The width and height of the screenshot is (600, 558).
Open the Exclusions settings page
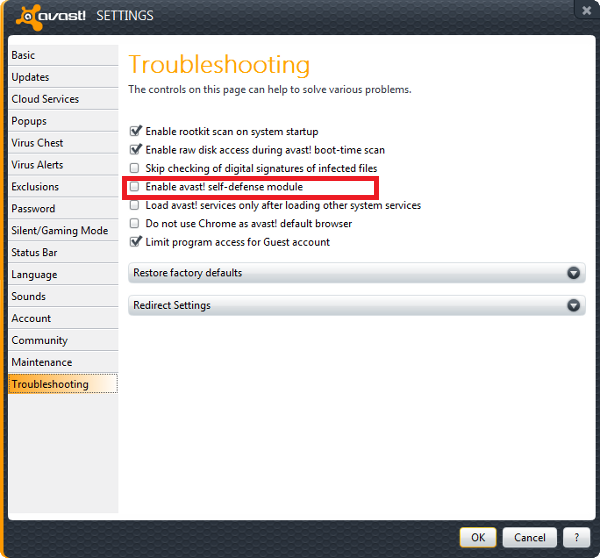(63, 187)
